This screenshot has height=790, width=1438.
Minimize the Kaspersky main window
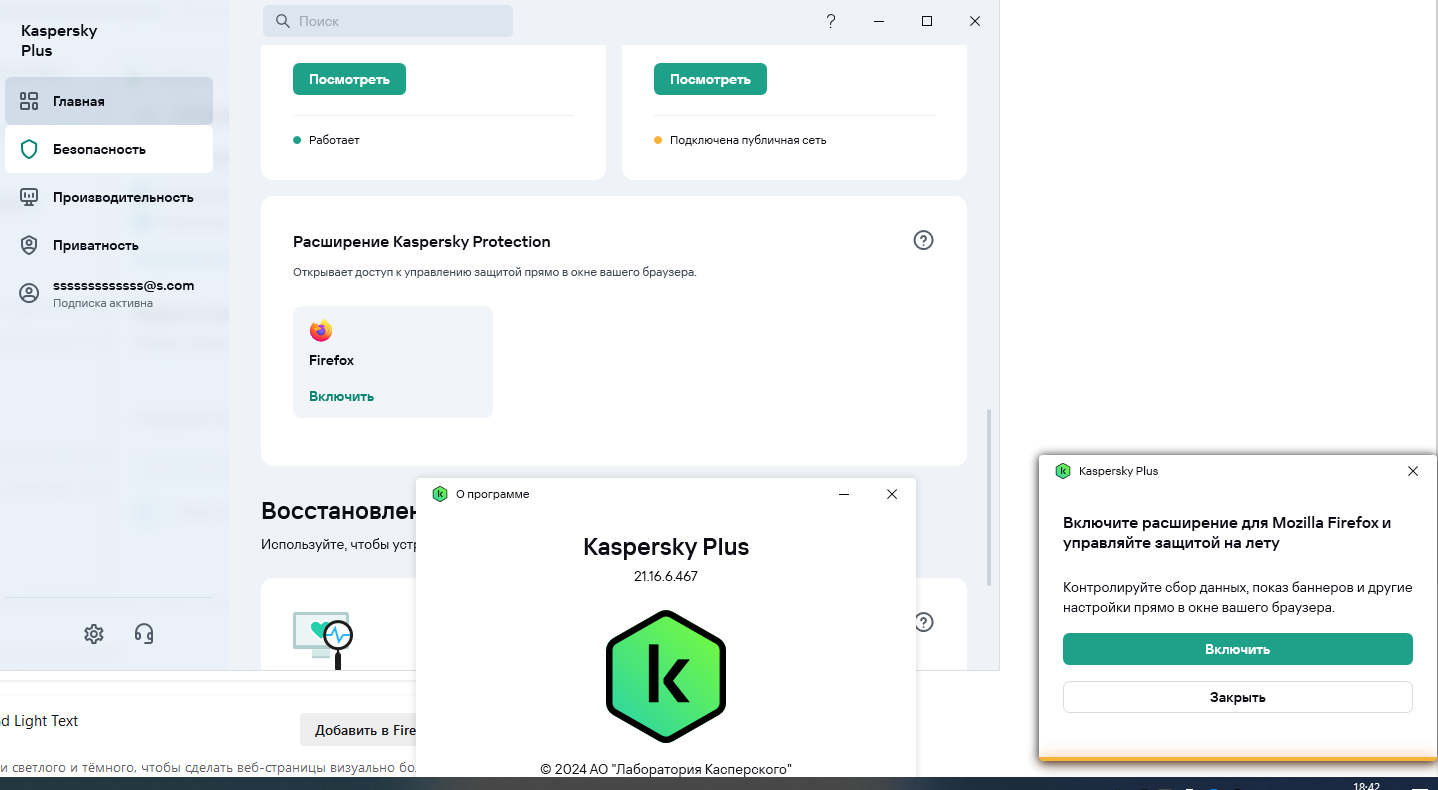[x=879, y=21]
